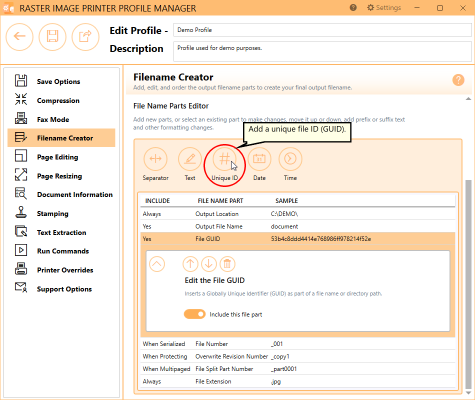The image size is (475, 400).
Task: Open Page Resizing section
Action: point(61,176)
